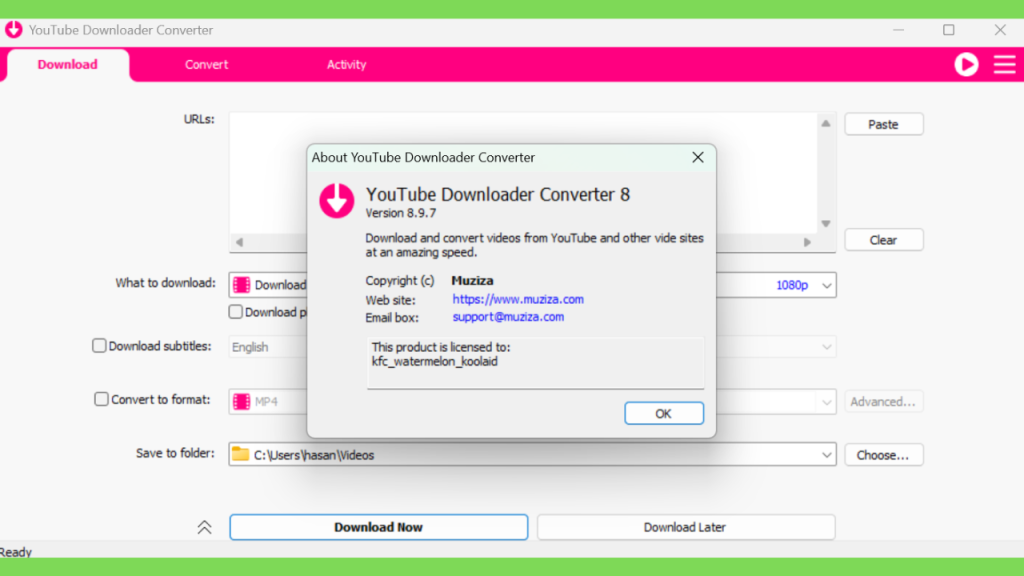The width and height of the screenshot is (1024, 576).
Task: Switch to the Download tab
Action: point(67,65)
